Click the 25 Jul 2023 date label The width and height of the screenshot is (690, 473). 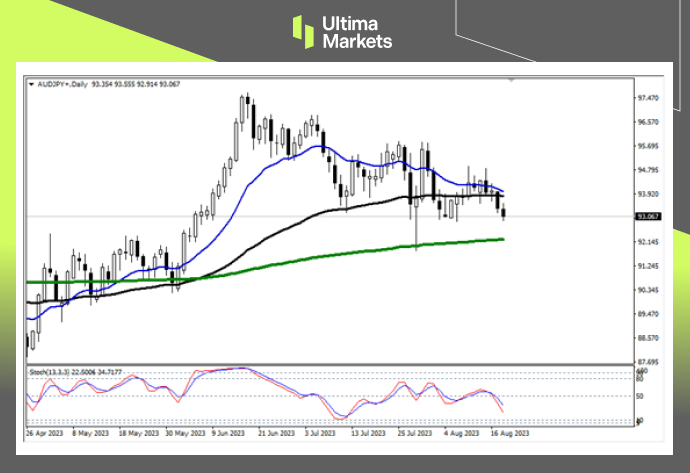click(x=415, y=433)
